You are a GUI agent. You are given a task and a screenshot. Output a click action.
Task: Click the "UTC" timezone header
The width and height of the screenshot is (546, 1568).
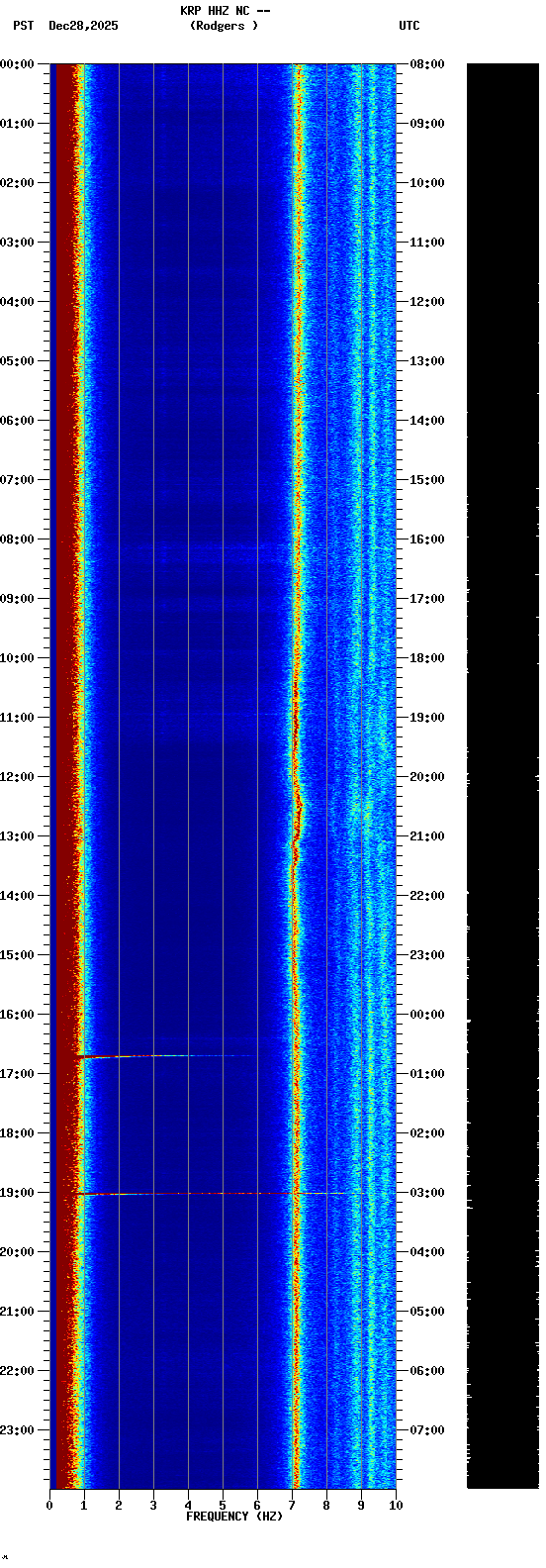pyautogui.click(x=409, y=26)
